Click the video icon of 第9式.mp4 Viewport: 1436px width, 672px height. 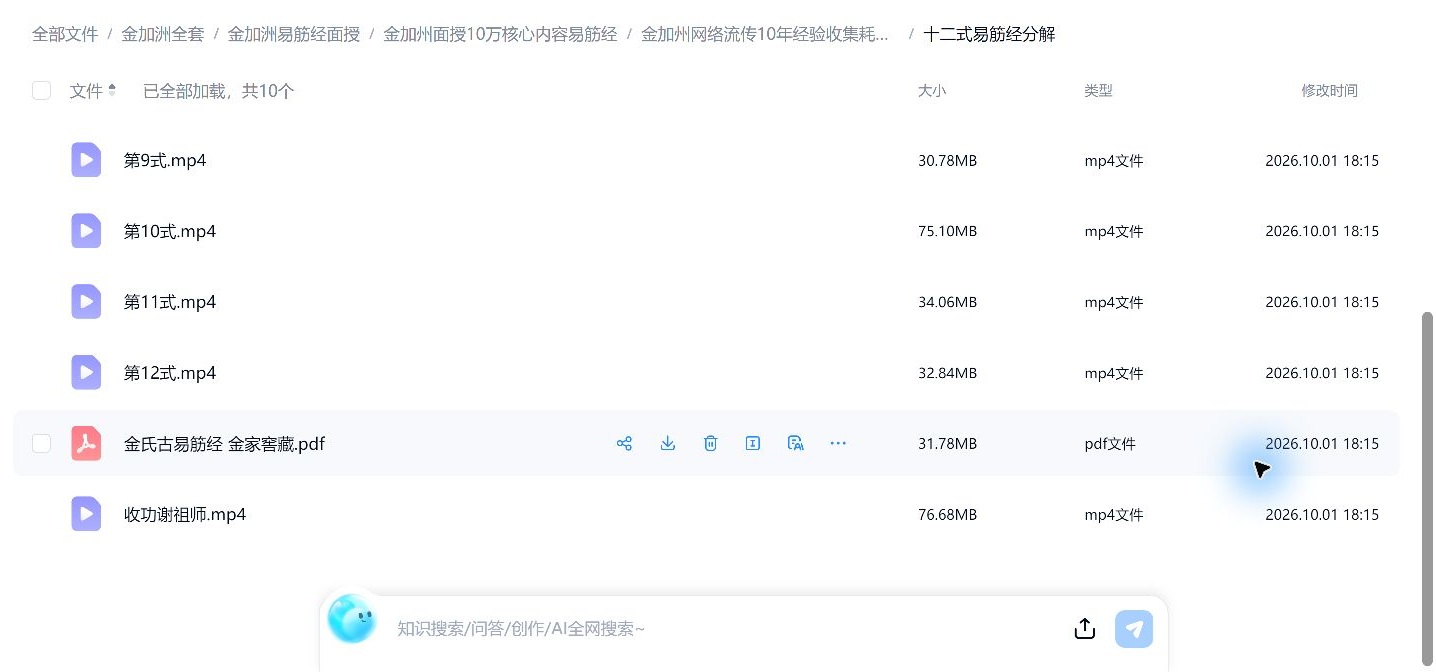tap(86, 160)
